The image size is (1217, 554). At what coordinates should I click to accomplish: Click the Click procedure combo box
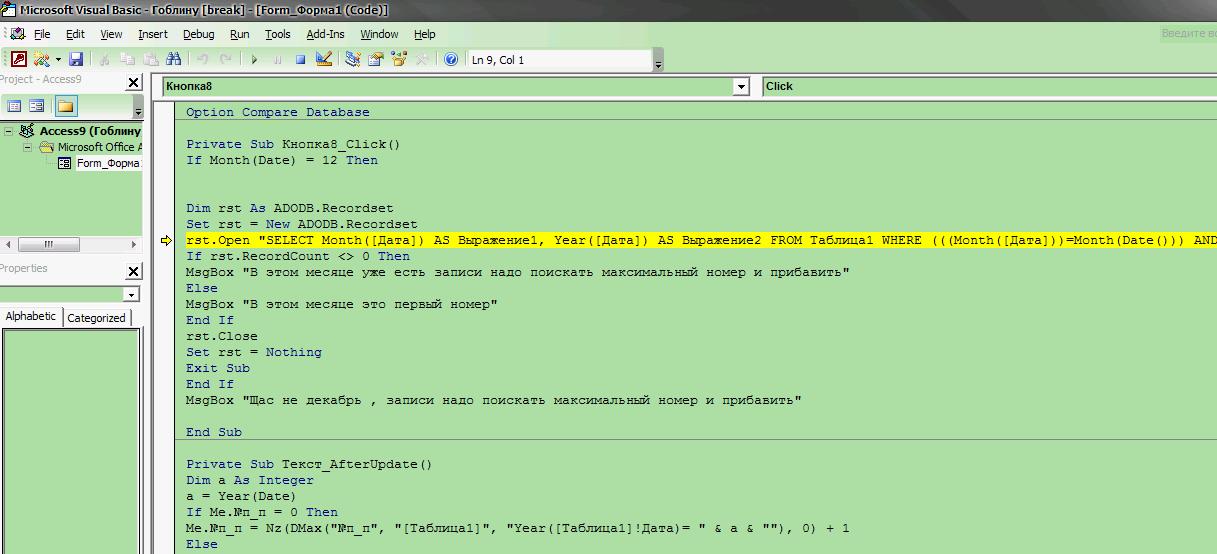point(989,86)
